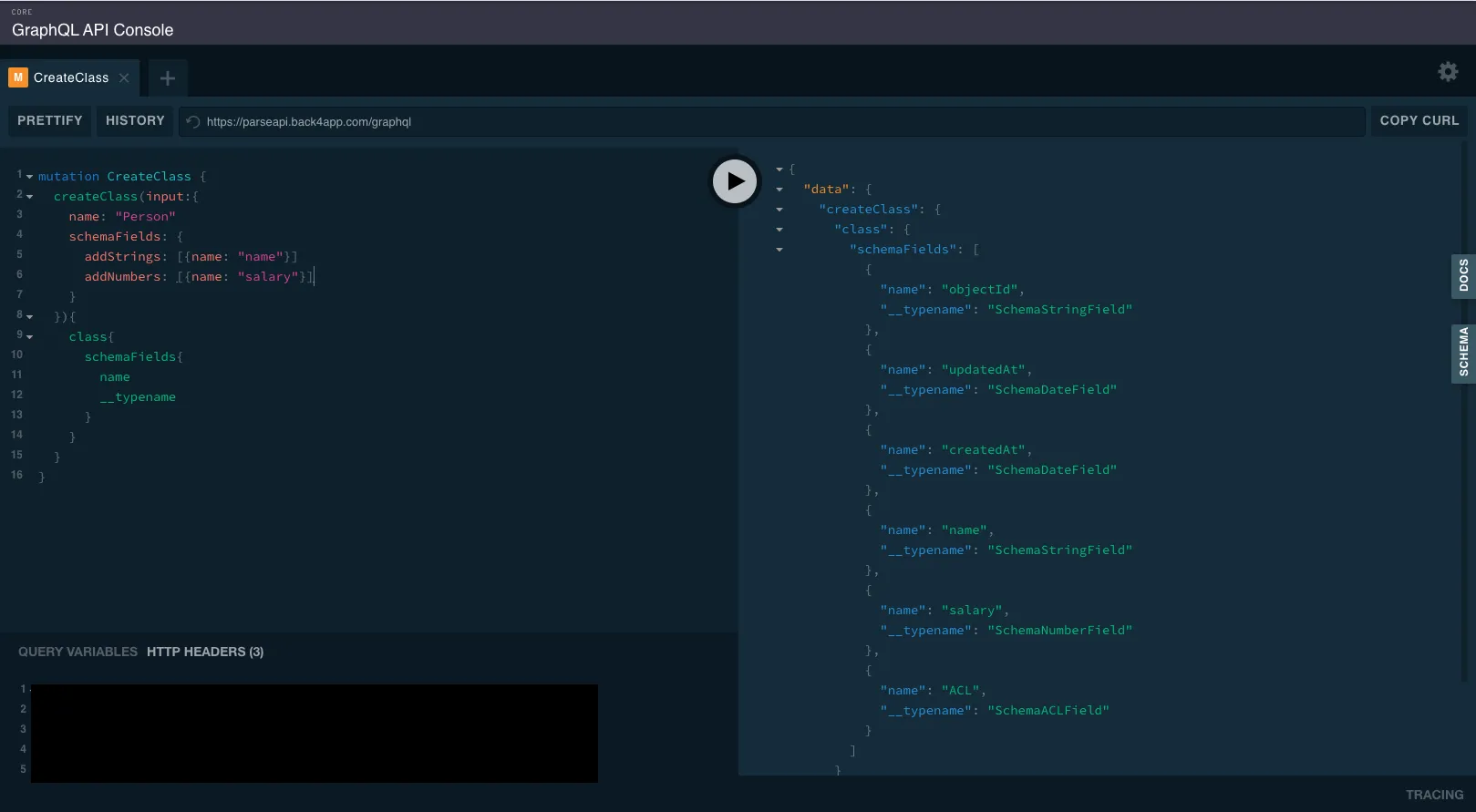The image size is (1476, 812).
Task: Click schemaFields{ on line 10
Action: (x=134, y=357)
